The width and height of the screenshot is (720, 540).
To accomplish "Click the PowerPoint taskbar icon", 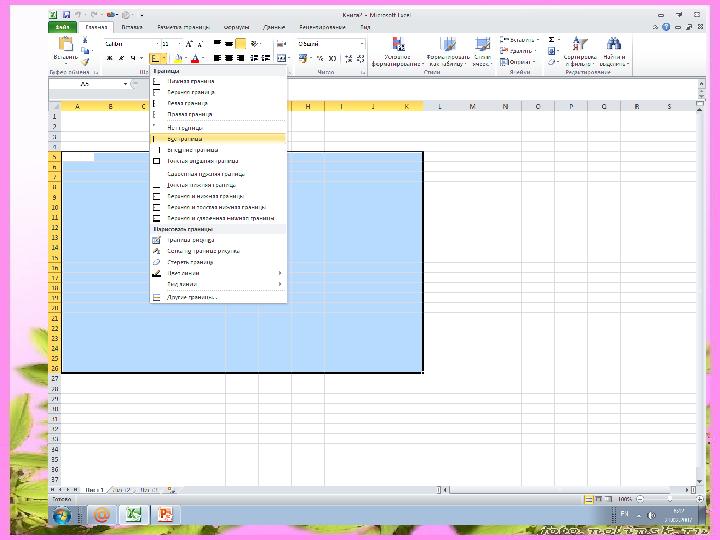I will 165,515.
